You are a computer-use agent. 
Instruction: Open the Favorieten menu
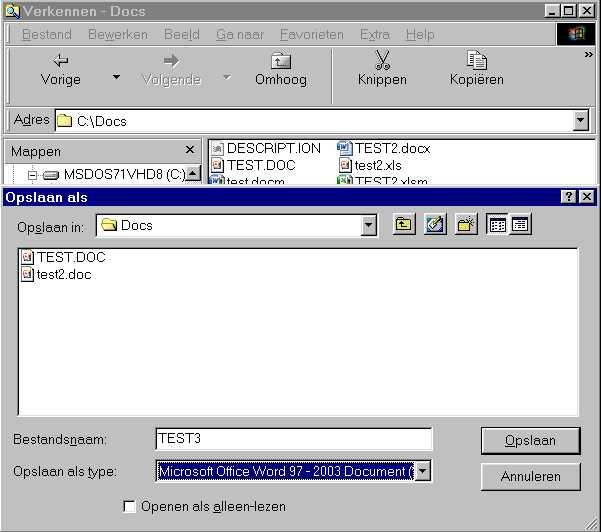coord(312,34)
